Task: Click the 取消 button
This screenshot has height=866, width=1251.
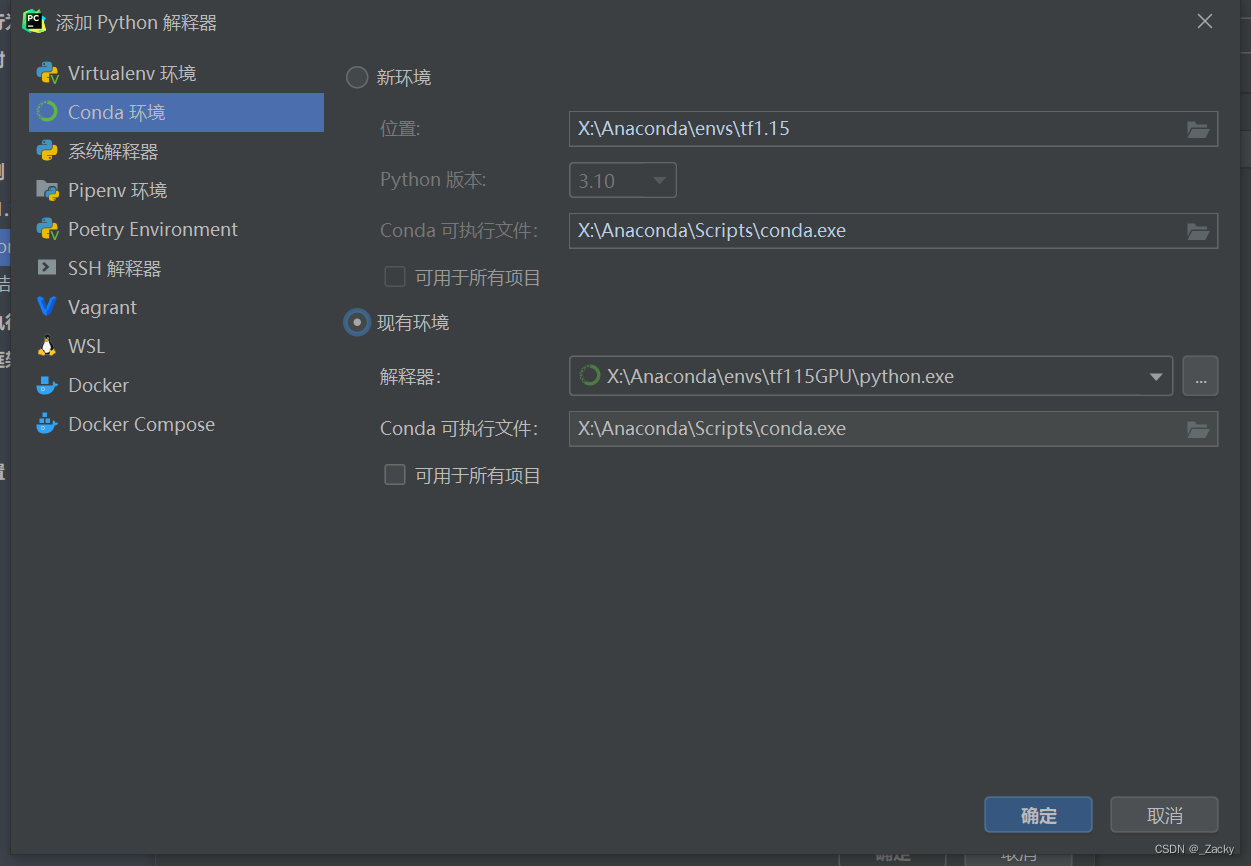Action: point(1164,815)
